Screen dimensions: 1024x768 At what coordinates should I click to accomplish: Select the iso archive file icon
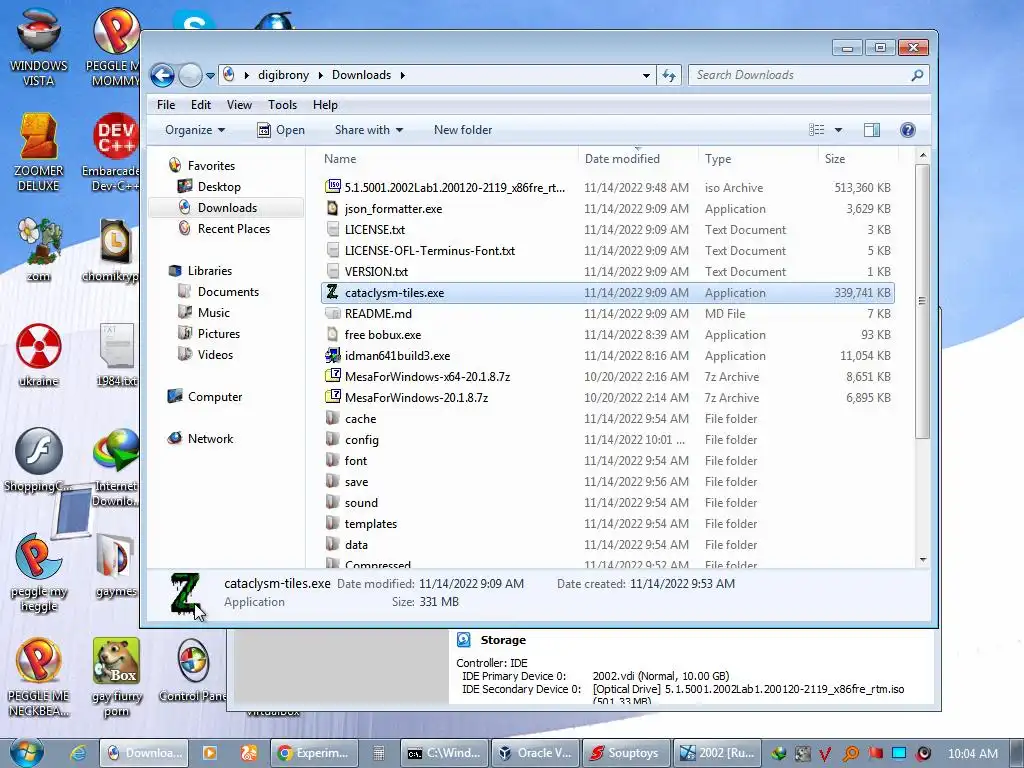(333, 187)
